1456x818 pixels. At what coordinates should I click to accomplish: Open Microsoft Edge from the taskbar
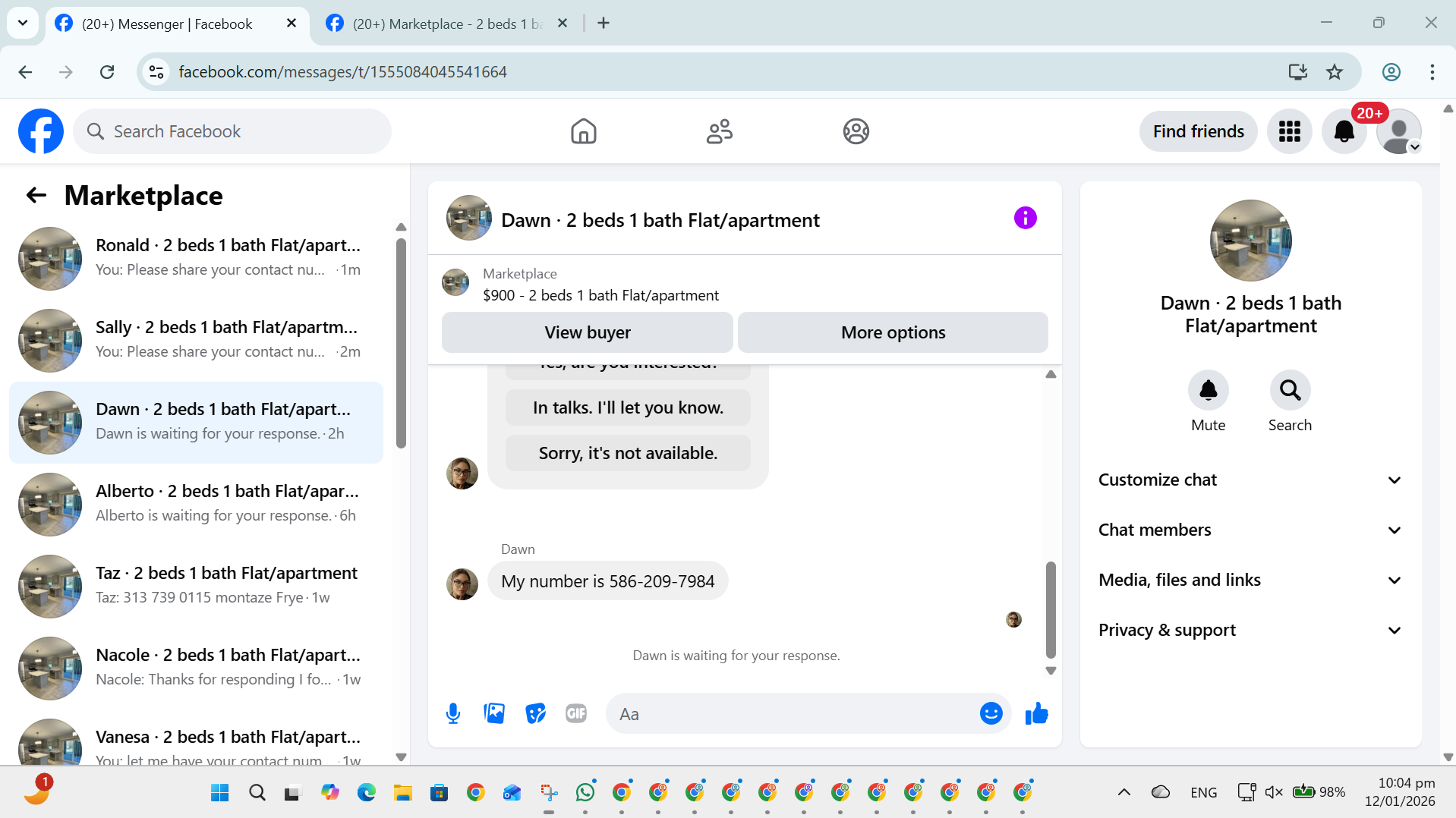(x=367, y=792)
